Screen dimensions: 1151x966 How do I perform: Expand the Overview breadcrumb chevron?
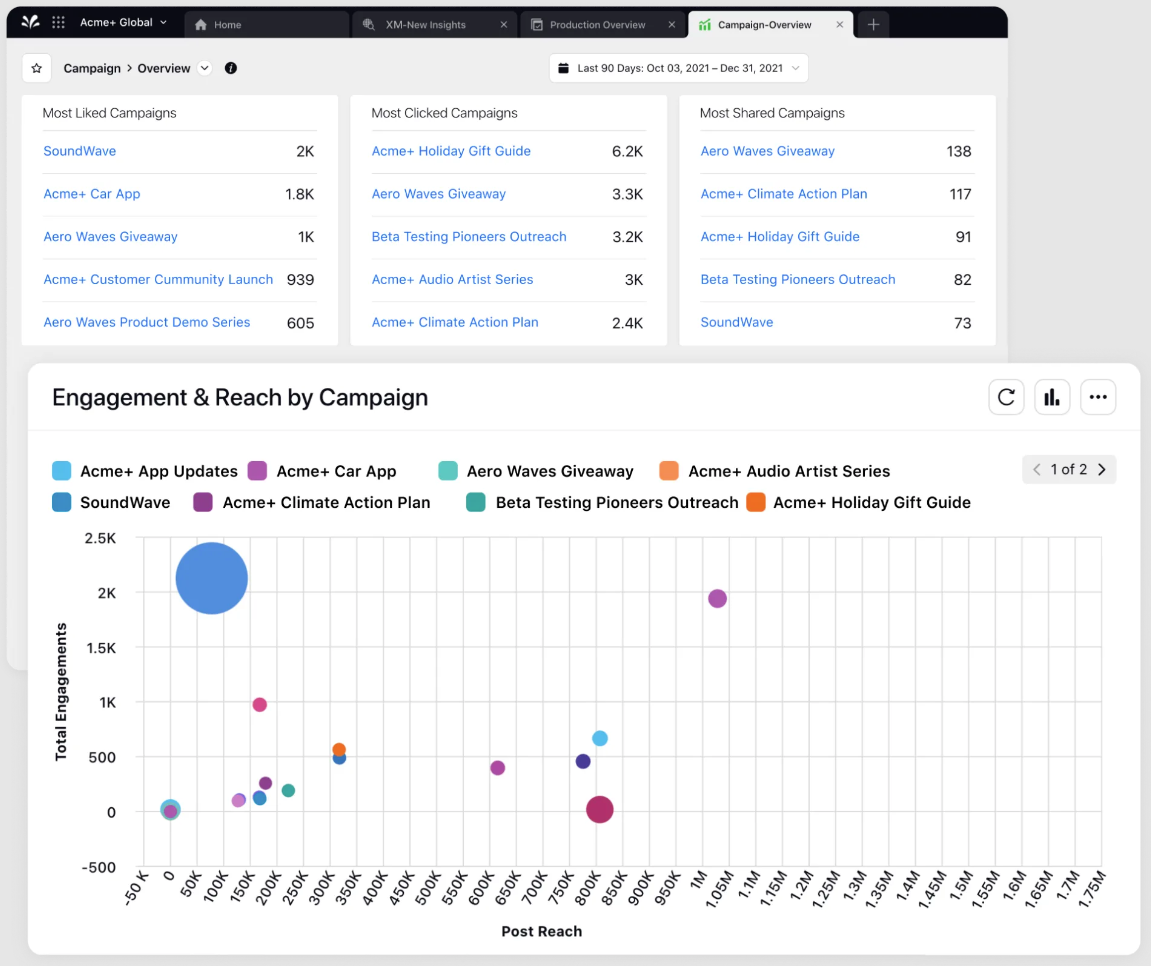[204, 68]
